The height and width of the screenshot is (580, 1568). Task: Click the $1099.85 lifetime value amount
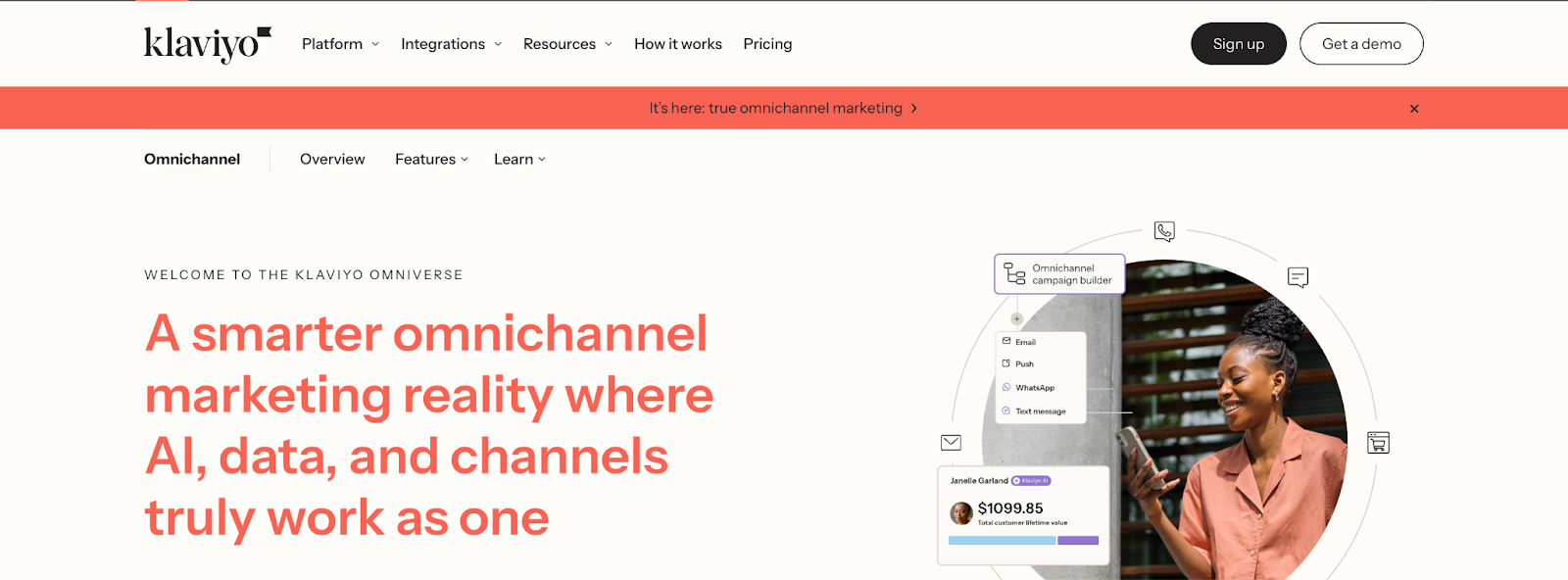point(1010,507)
